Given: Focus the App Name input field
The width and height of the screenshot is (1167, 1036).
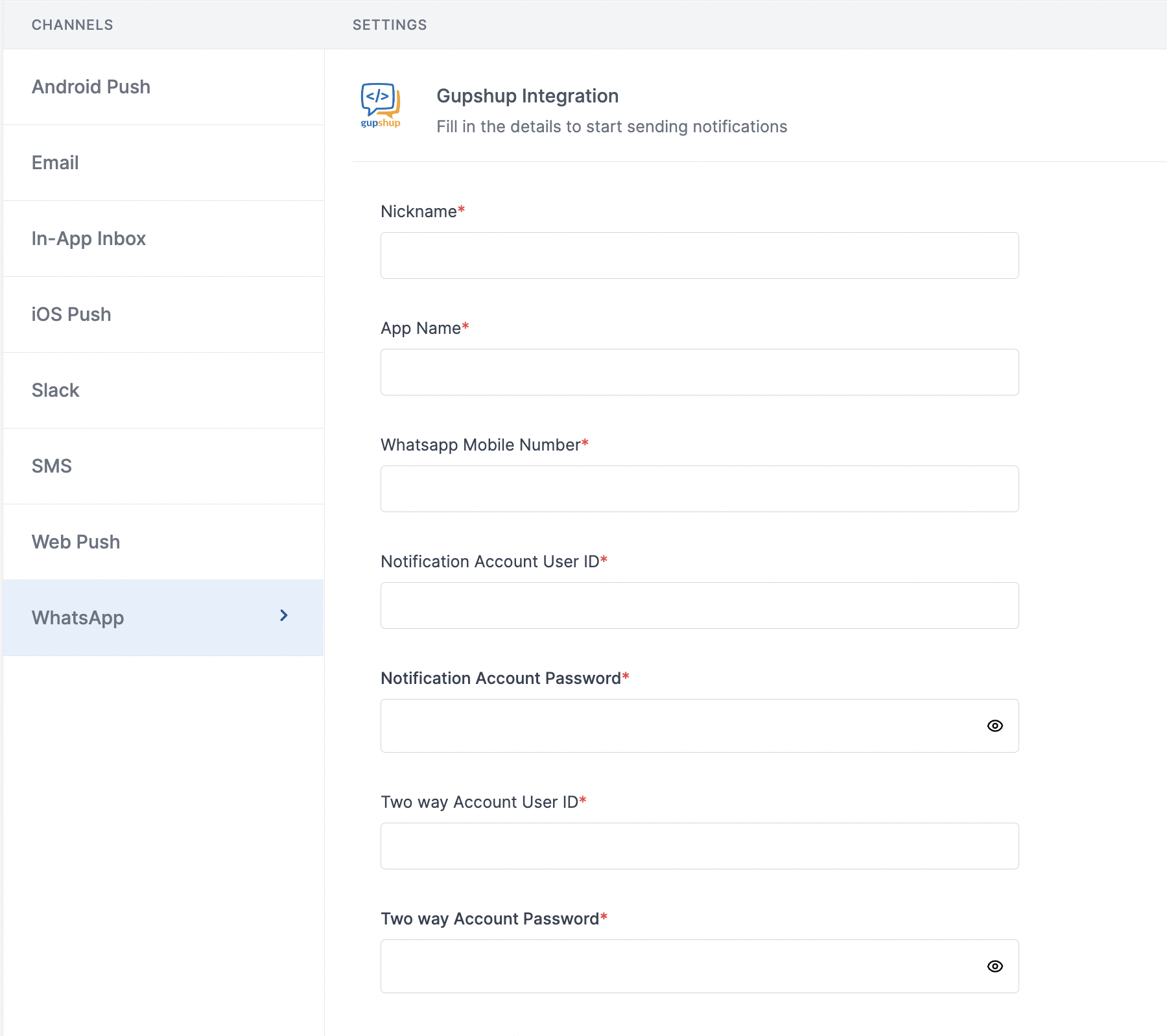Looking at the screenshot, I should (x=700, y=372).
